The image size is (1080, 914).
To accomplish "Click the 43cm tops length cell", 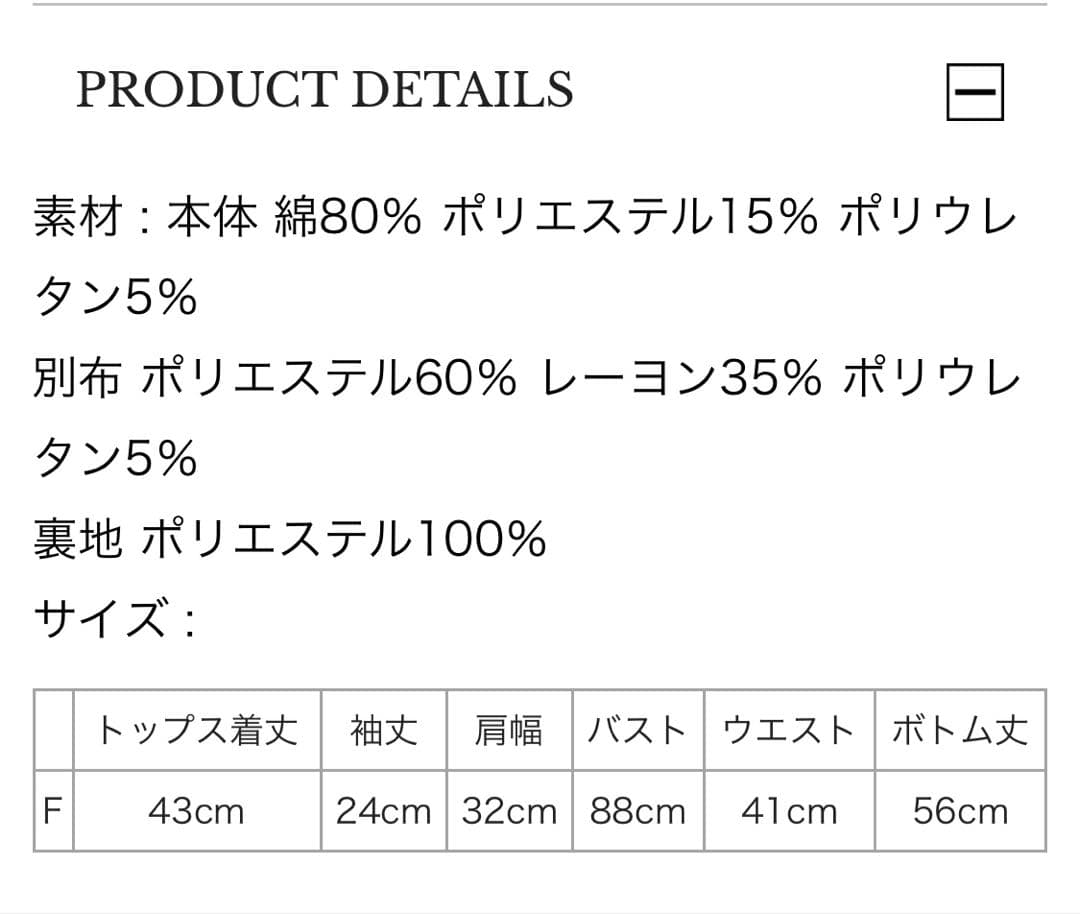I will 197,811.
